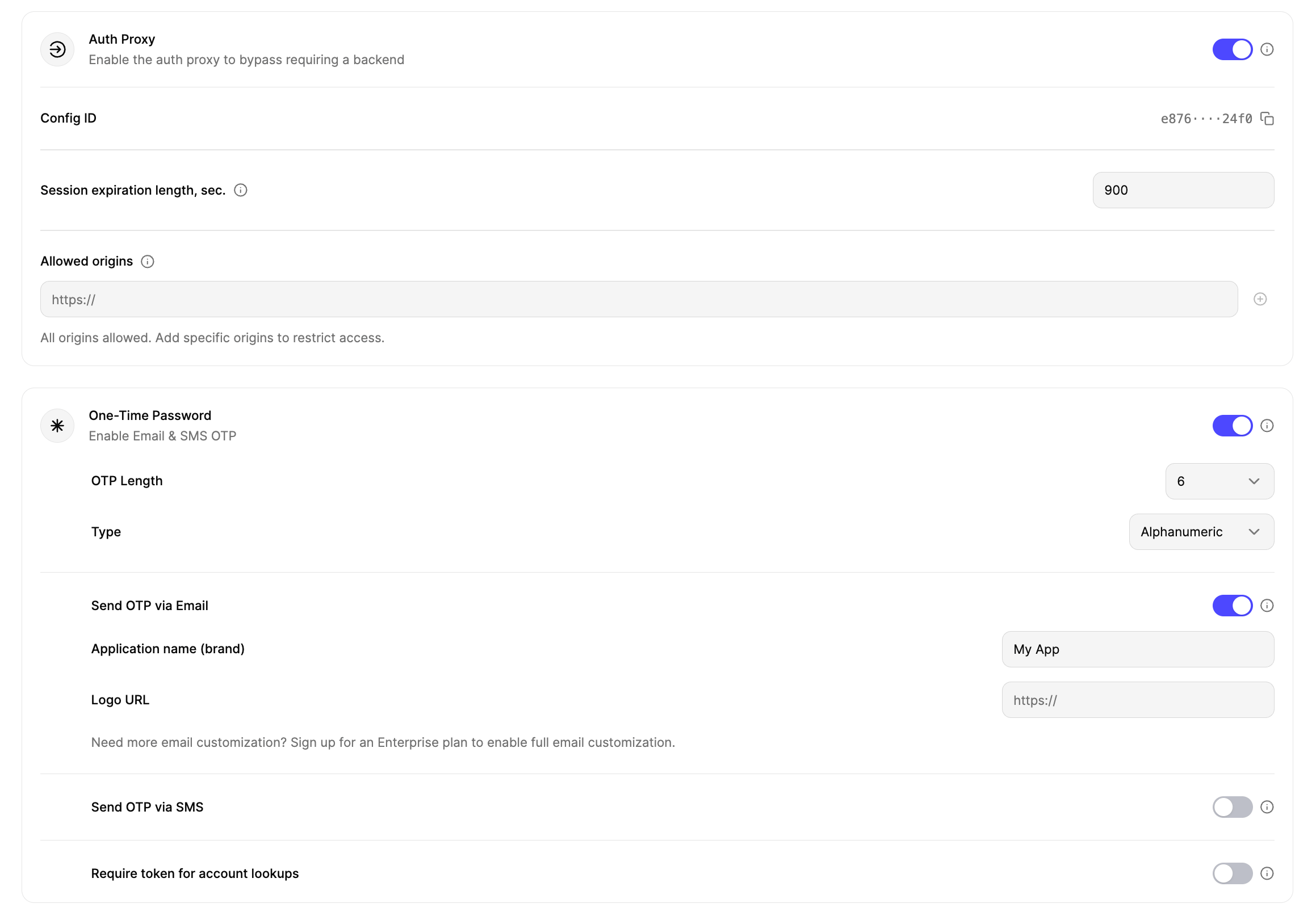This screenshot has width=1316, height=916.
Task: Show Allowed origins info icon
Action: (147, 261)
